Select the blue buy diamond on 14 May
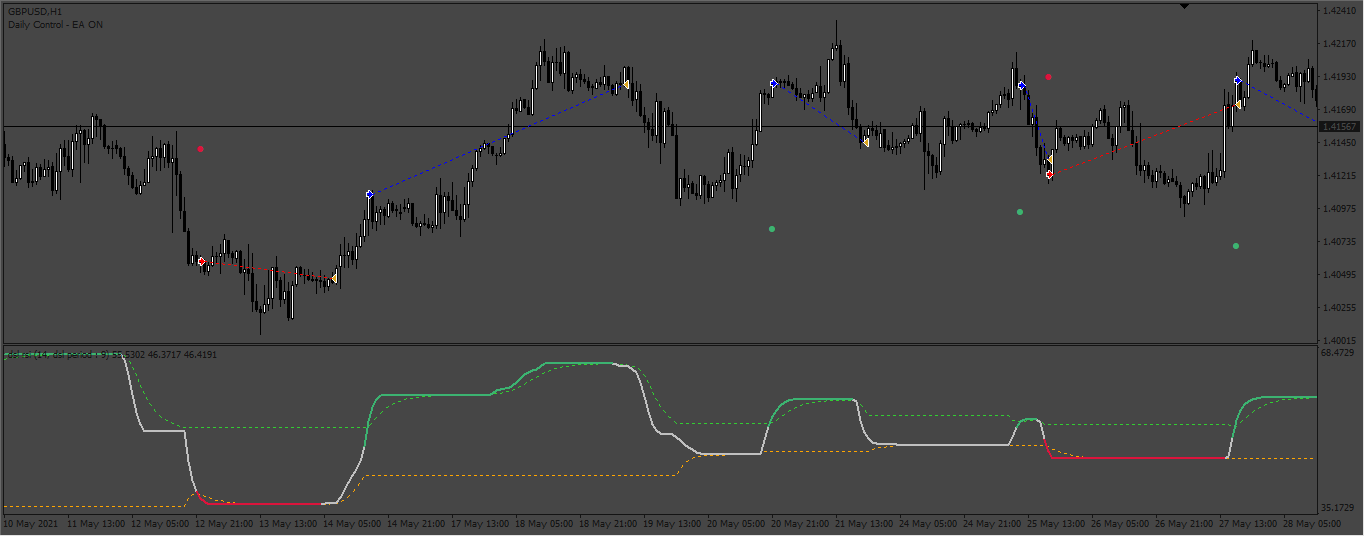The width and height of the screenshot is (1365, 537). click(x=370, y=194)
